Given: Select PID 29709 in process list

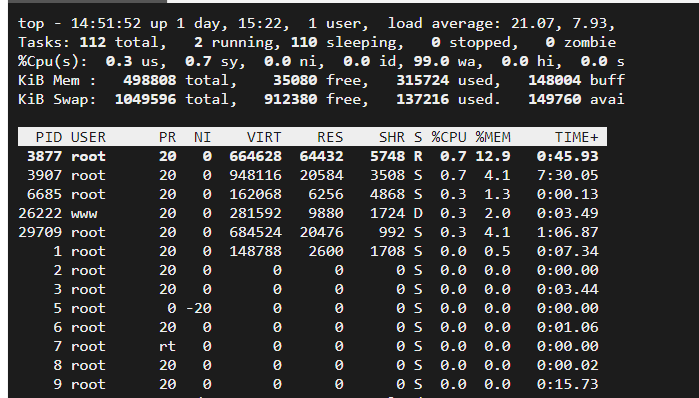Looking at the screenshot, I should (x=40, y=232).
